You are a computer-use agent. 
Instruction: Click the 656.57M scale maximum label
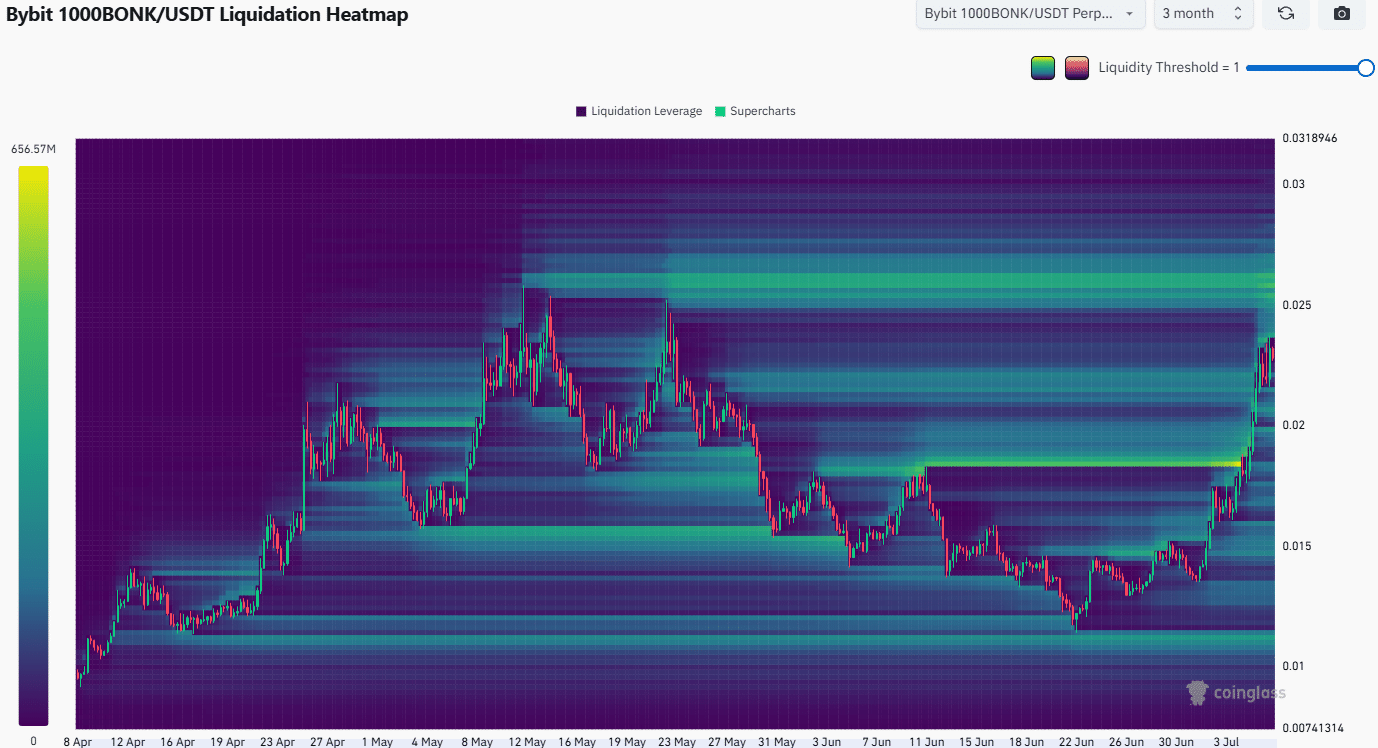tap(34, 149)
